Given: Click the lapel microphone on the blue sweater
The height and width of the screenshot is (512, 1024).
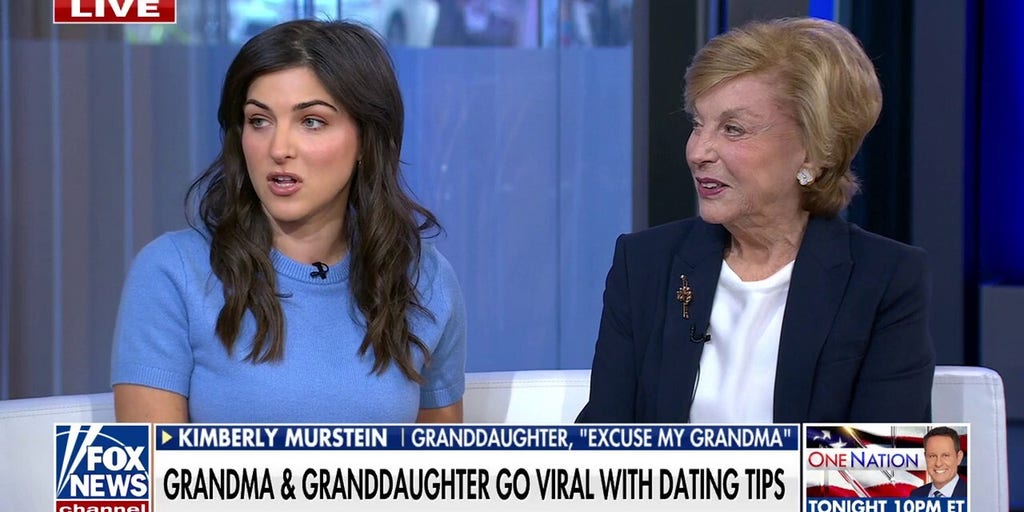Looking at the screenshot, I should (319, 270).
